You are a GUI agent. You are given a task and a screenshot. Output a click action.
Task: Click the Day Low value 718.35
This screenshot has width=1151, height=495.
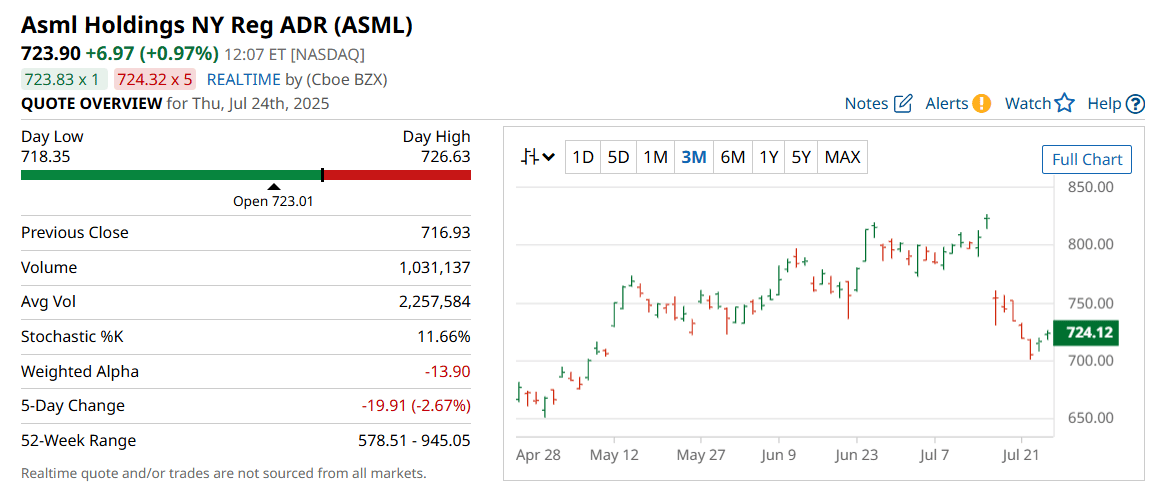point(46,156)
